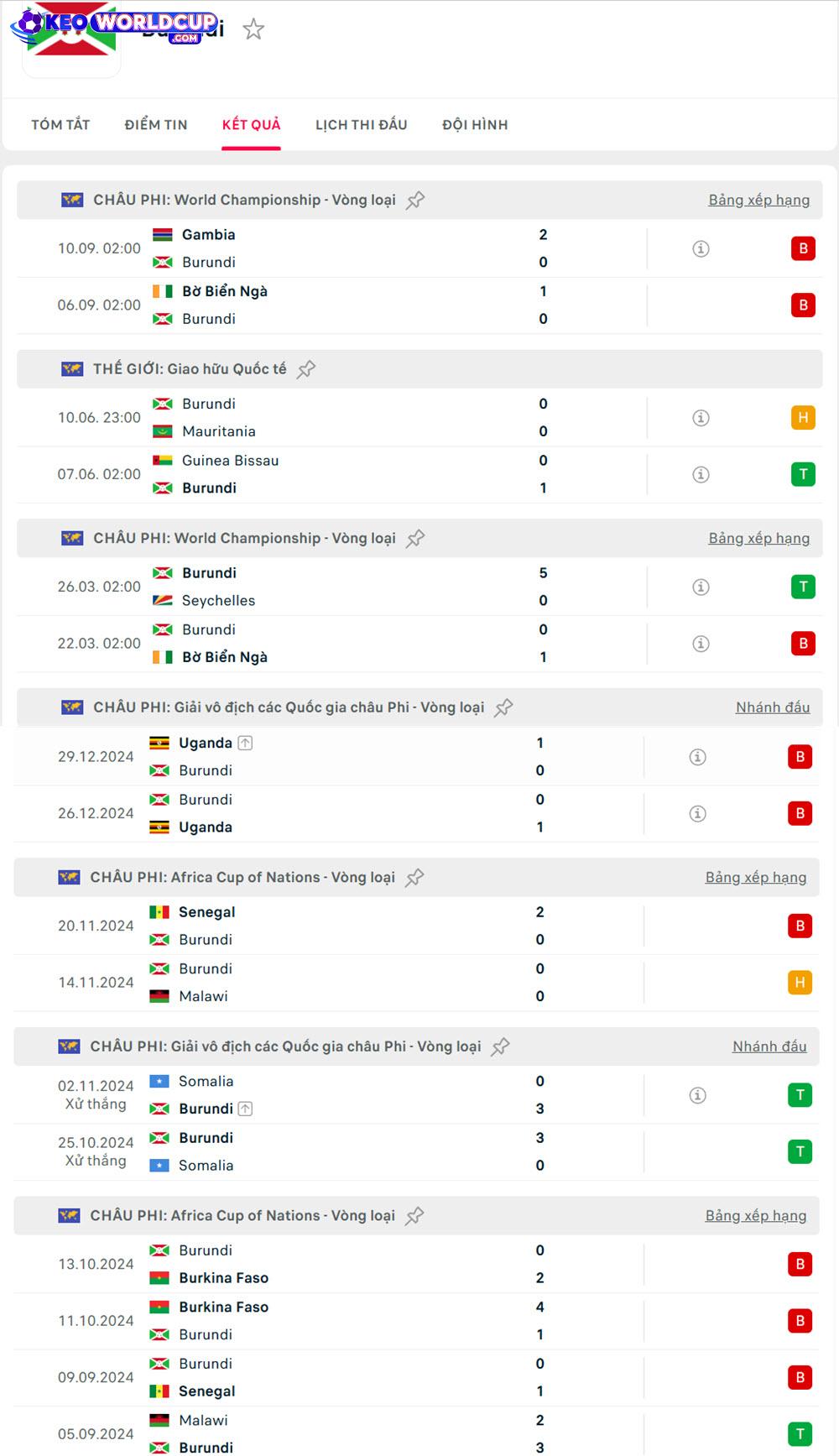Select the ĐỘI HÌNH tab

[x=475, y=125]
